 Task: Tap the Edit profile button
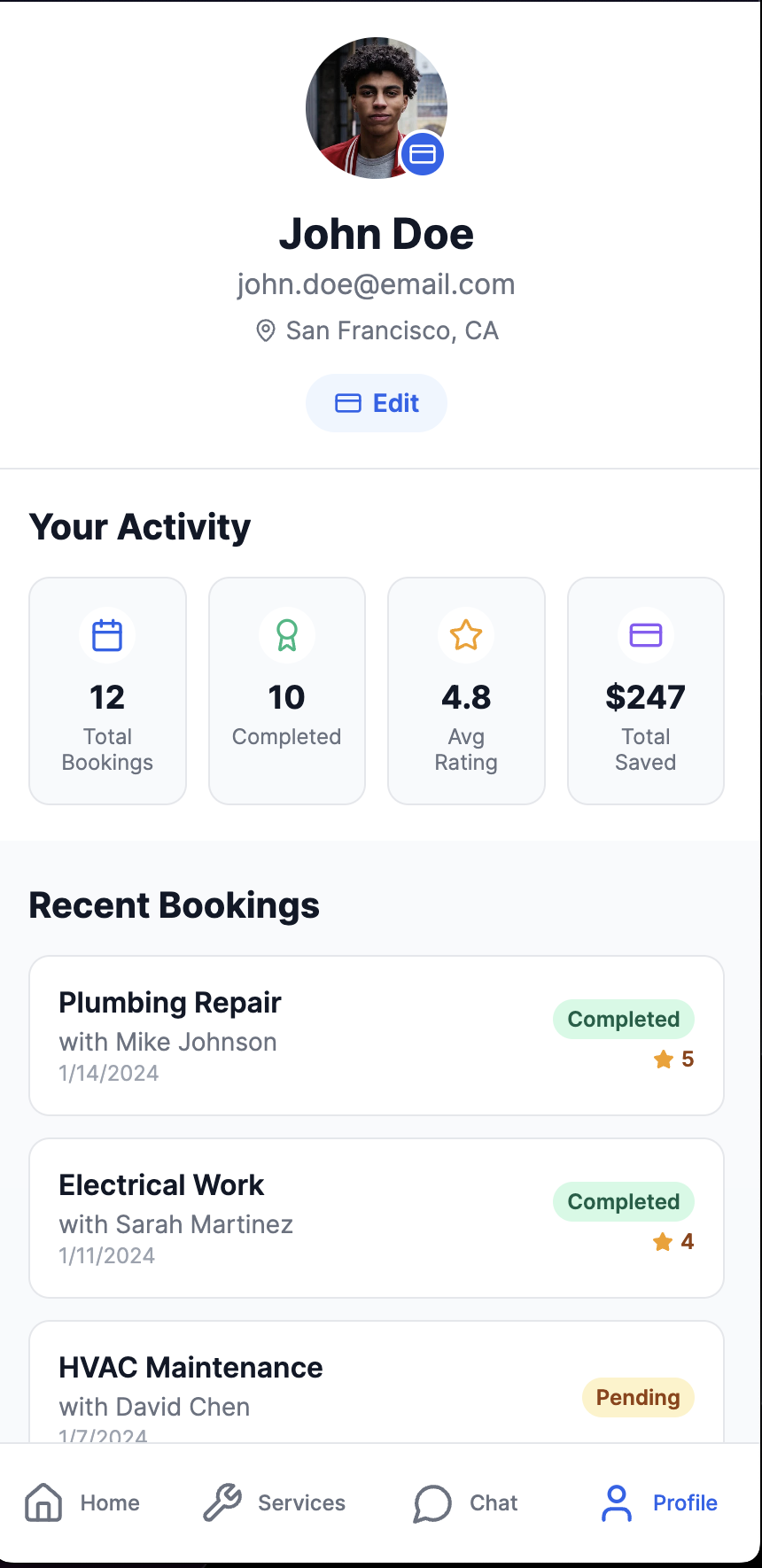pos(377,403)
